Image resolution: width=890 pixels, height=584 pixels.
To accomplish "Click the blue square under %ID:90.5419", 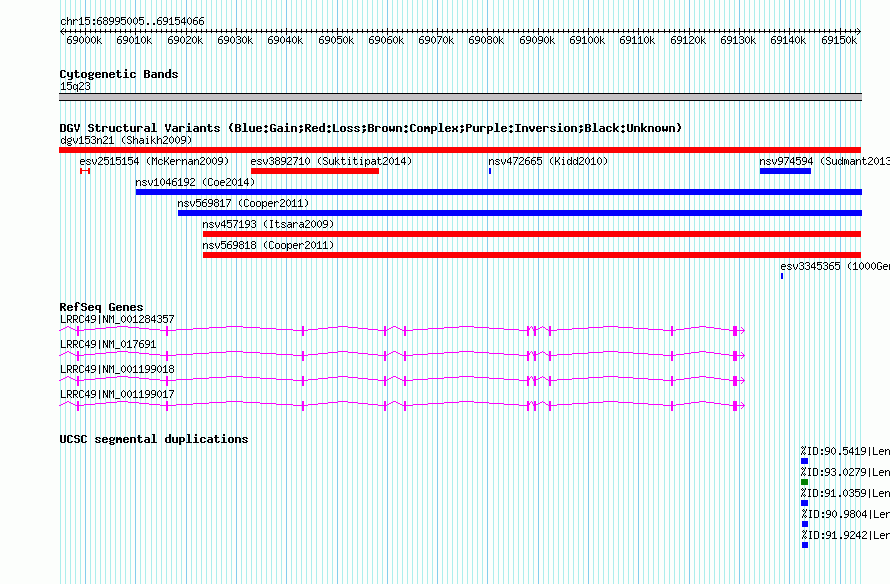I will coord(804,461).
